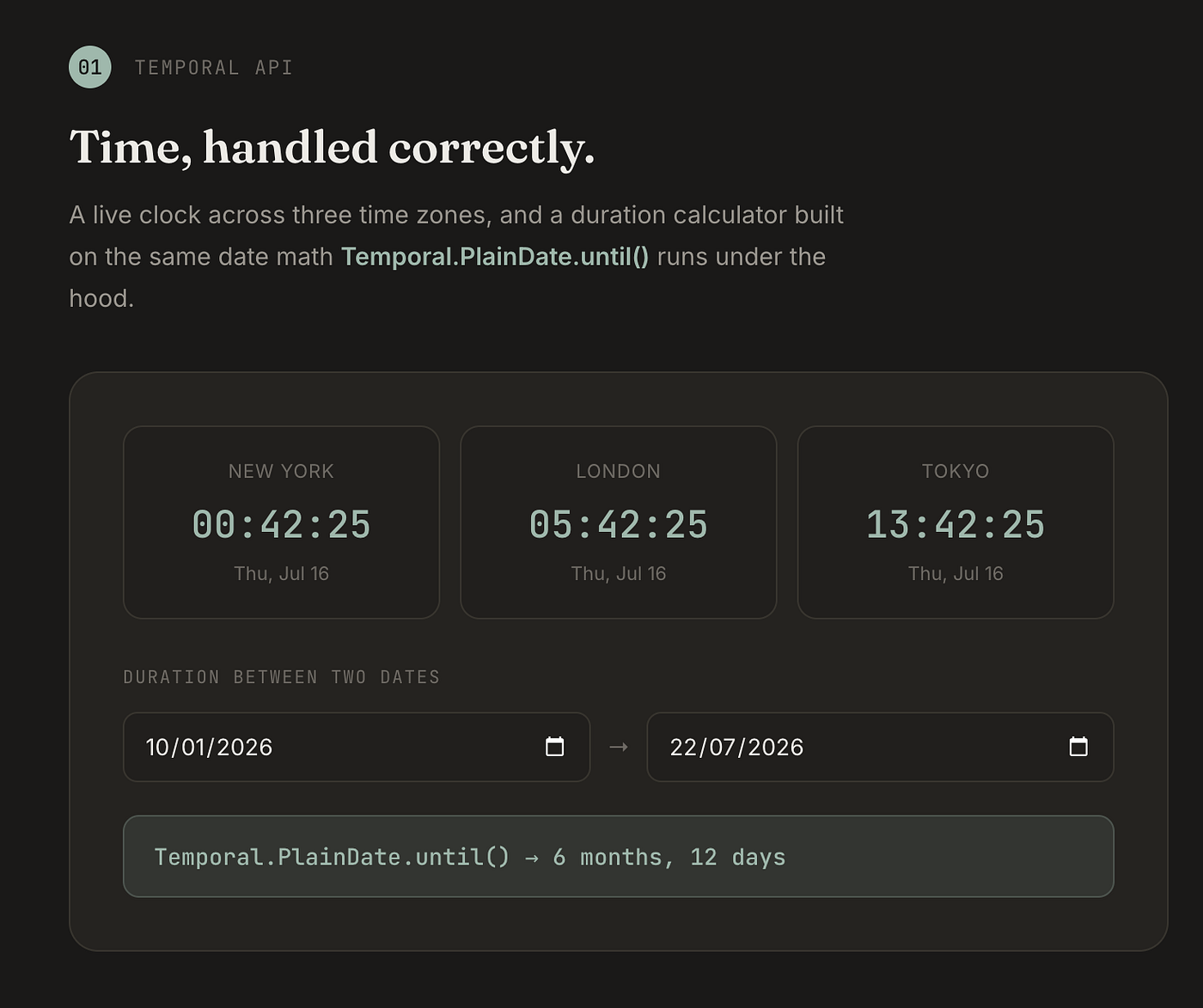Select the New York clock card

tap(281, 522)
